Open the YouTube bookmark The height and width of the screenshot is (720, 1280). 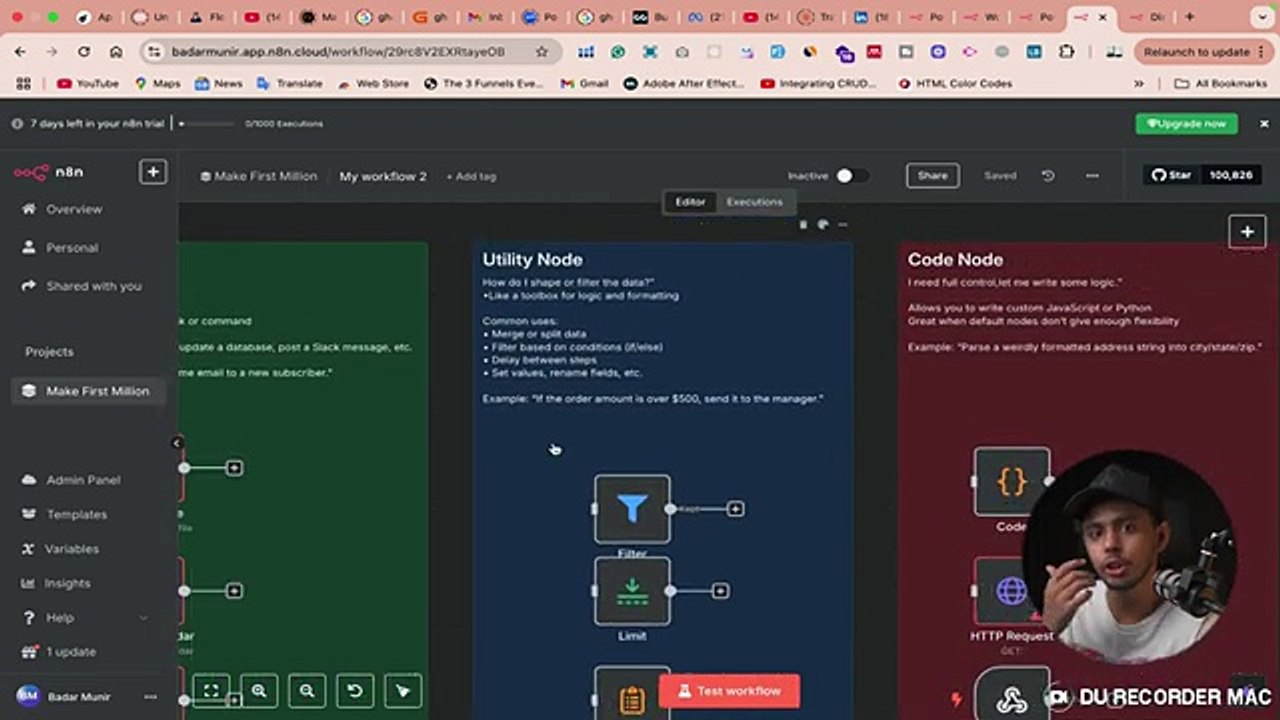(x=88, y=84)
